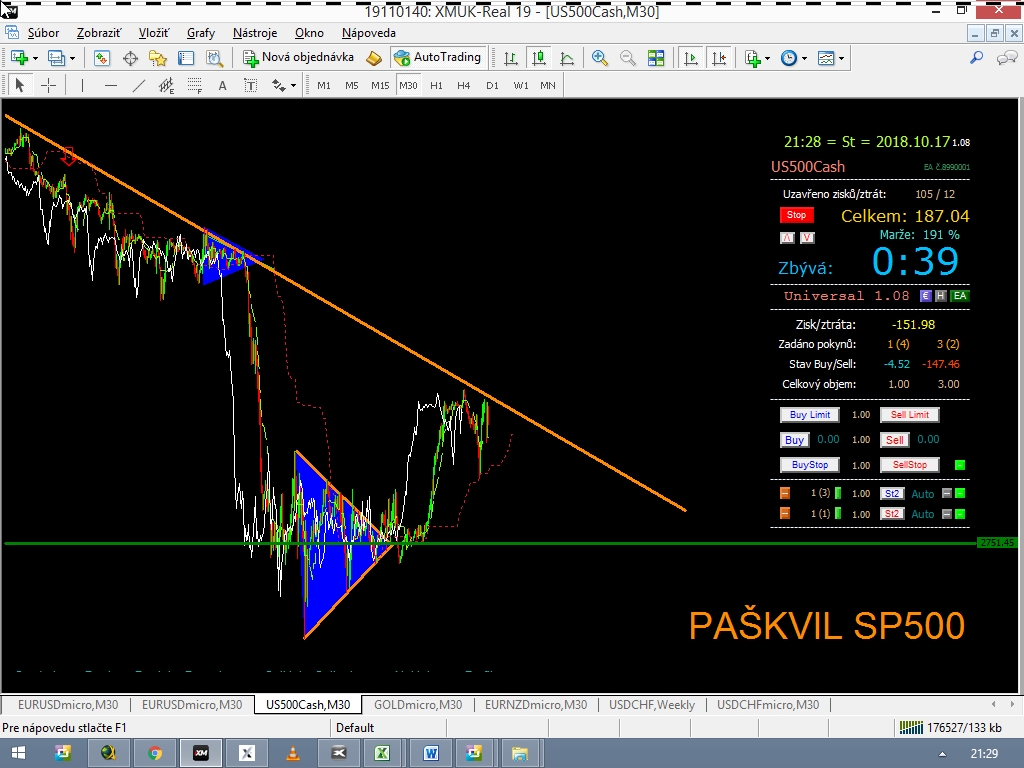Viewport: 1024px width, 768px height.
Task: Open the MetaEditor yellow book icon
Action: click(x=374, y=58)
